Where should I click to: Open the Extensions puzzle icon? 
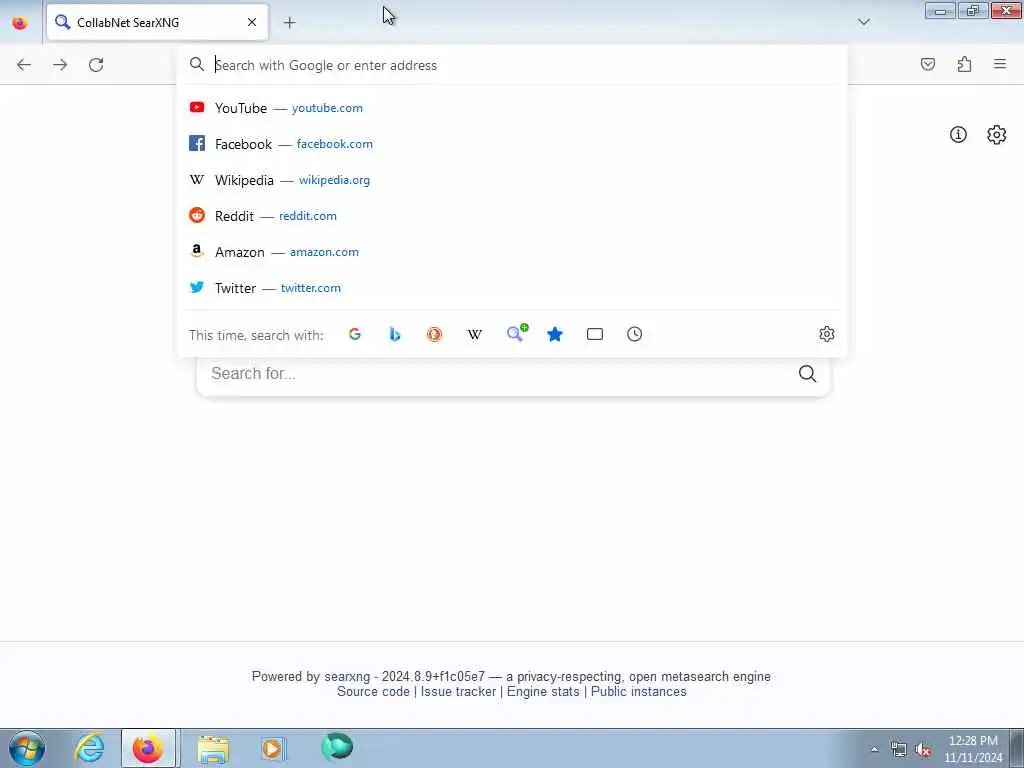point(964,64)
